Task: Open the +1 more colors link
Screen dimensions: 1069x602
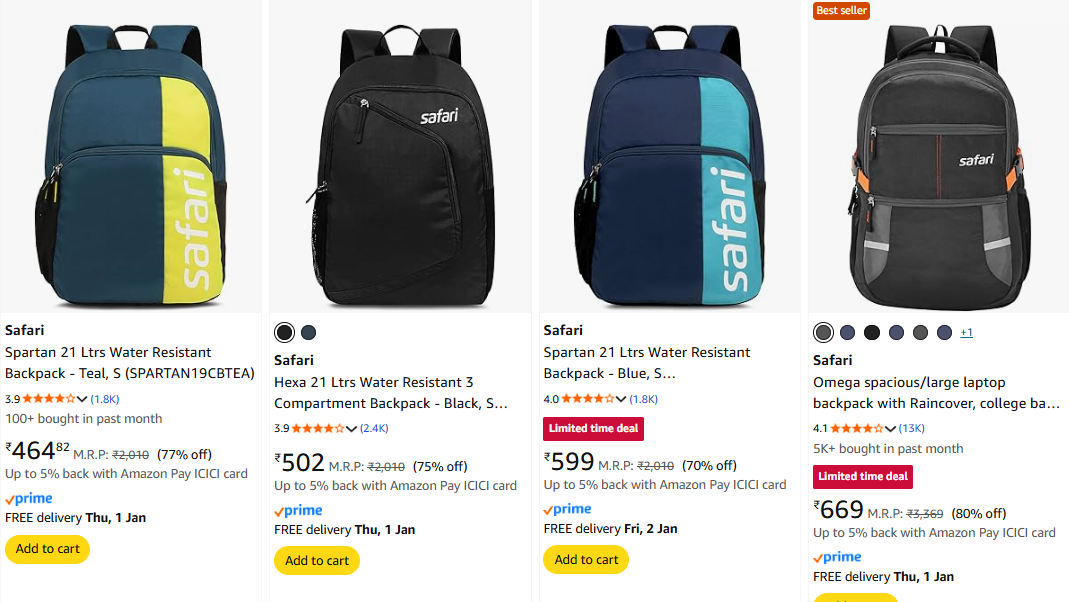Action: (x=966, y=332)
